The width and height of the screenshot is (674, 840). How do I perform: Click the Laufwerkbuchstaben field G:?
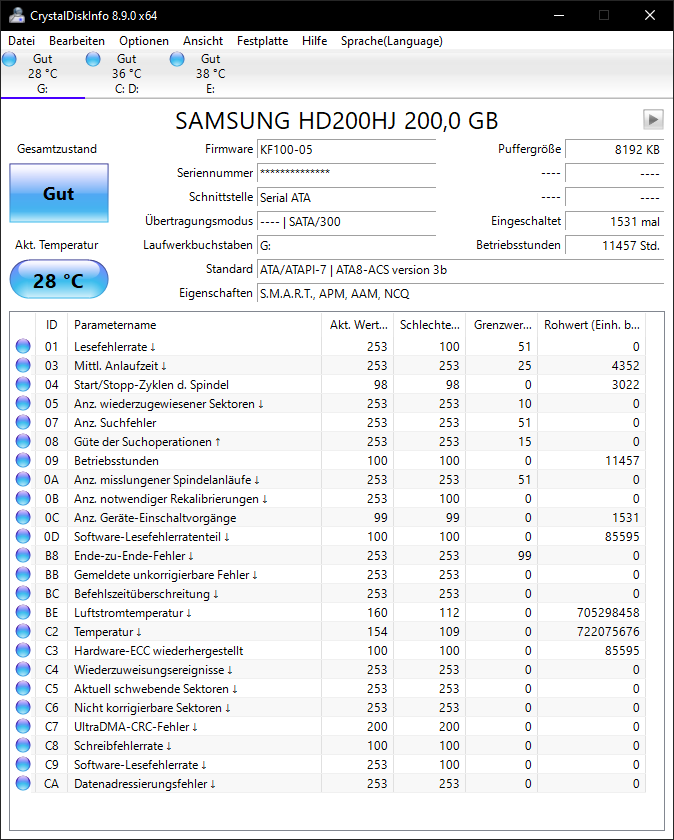pyautogui.click(x=346, y=246)
